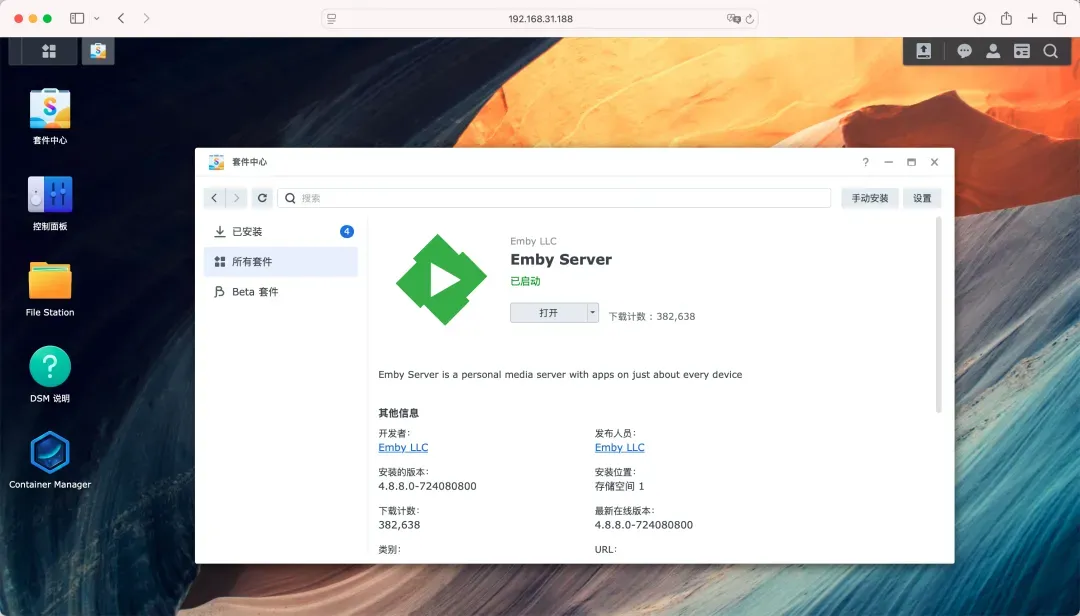Click the translate icon in address bar
Screen dimensions: 1080x616
click(x=734, y=19)
